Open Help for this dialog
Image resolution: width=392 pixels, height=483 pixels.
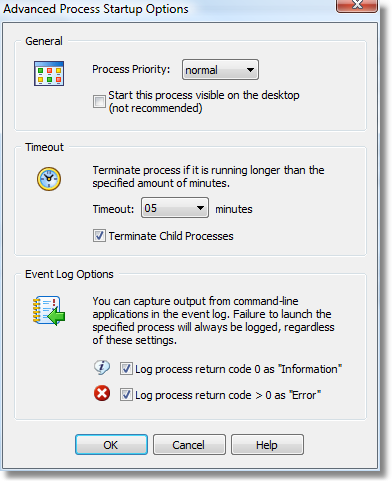coord(267,445)
